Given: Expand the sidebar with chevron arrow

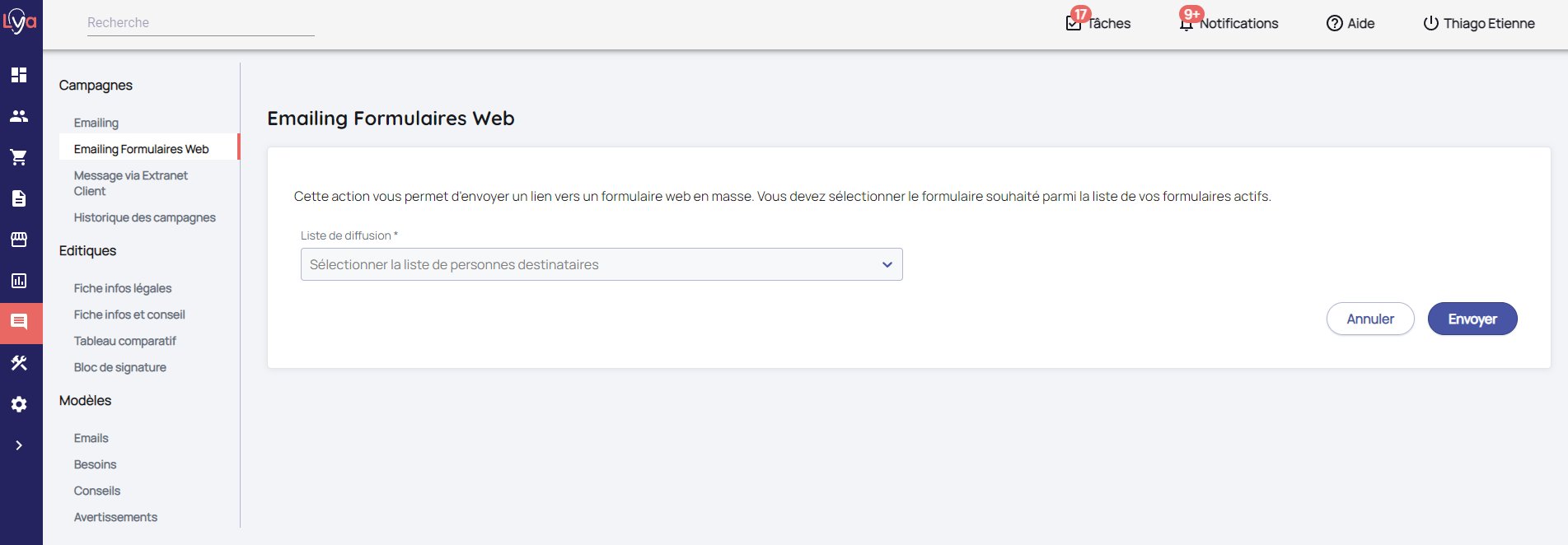Looking at the screenshot, I should coord(19,445).
